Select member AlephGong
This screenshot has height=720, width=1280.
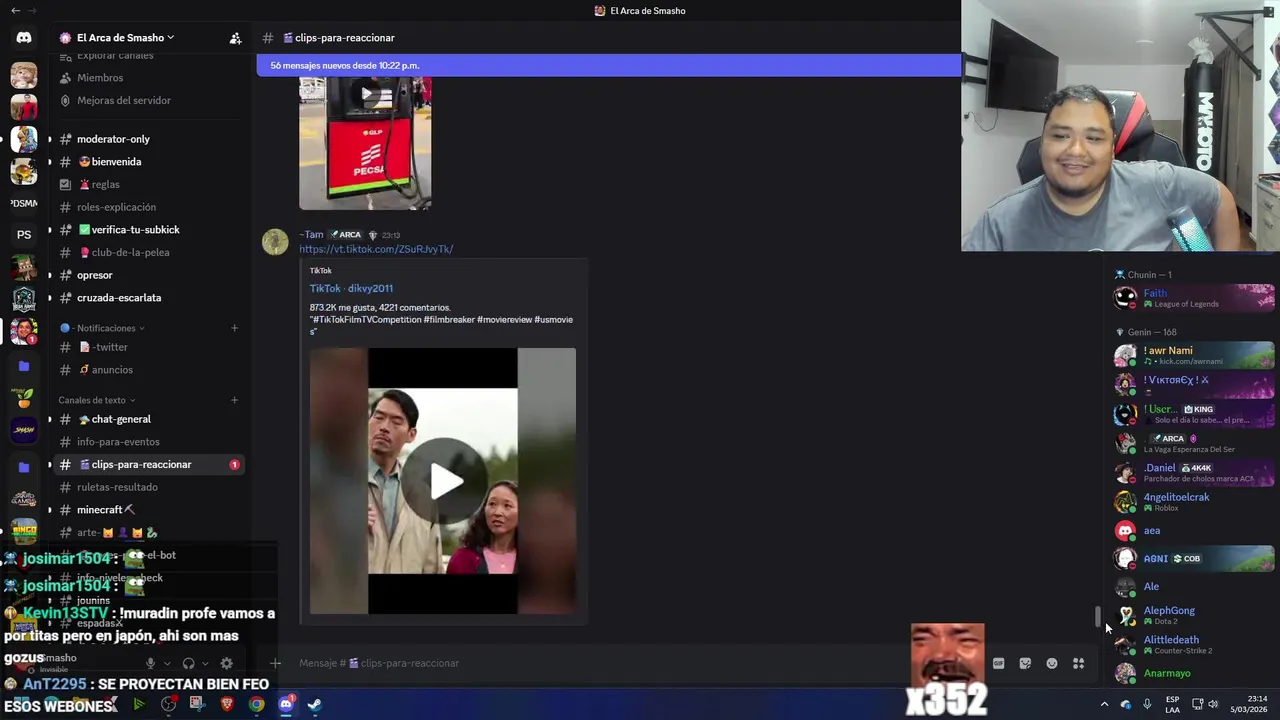(x=1194, y=615)
